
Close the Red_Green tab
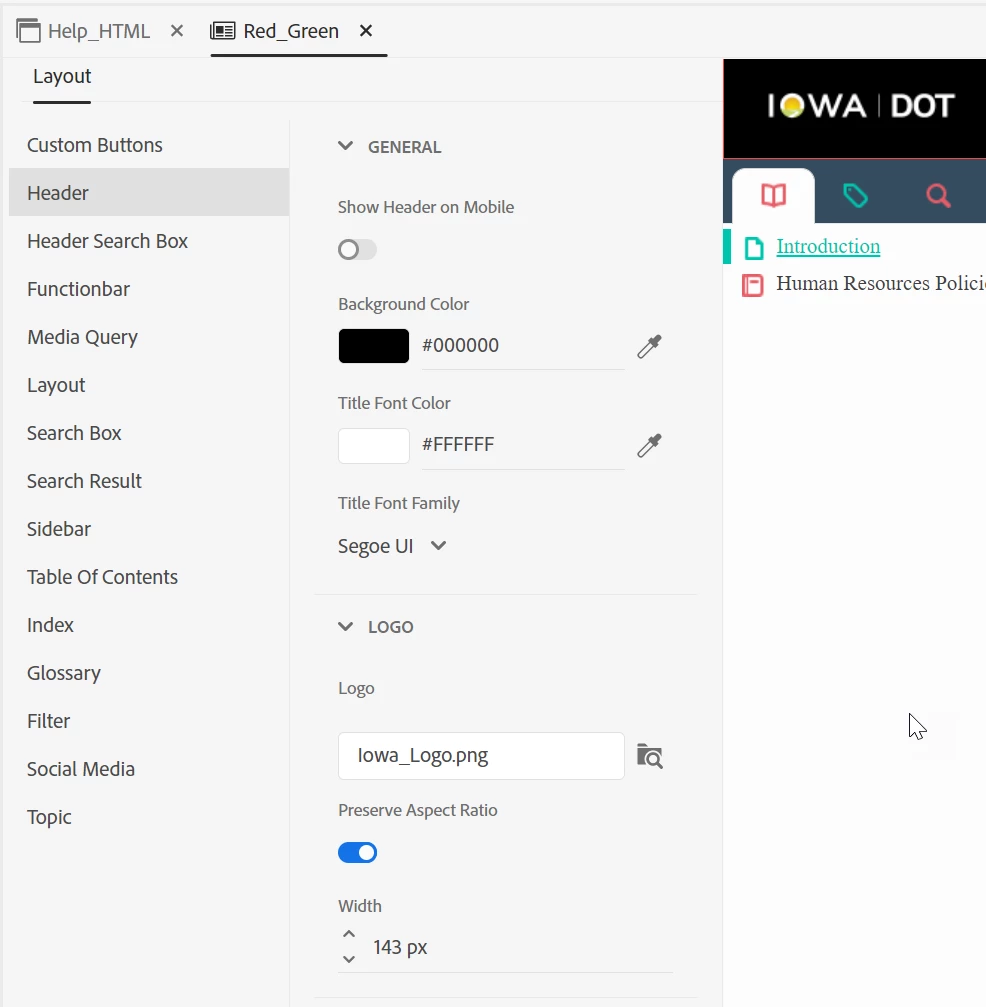pyautogui.click(x=365, y=31)
